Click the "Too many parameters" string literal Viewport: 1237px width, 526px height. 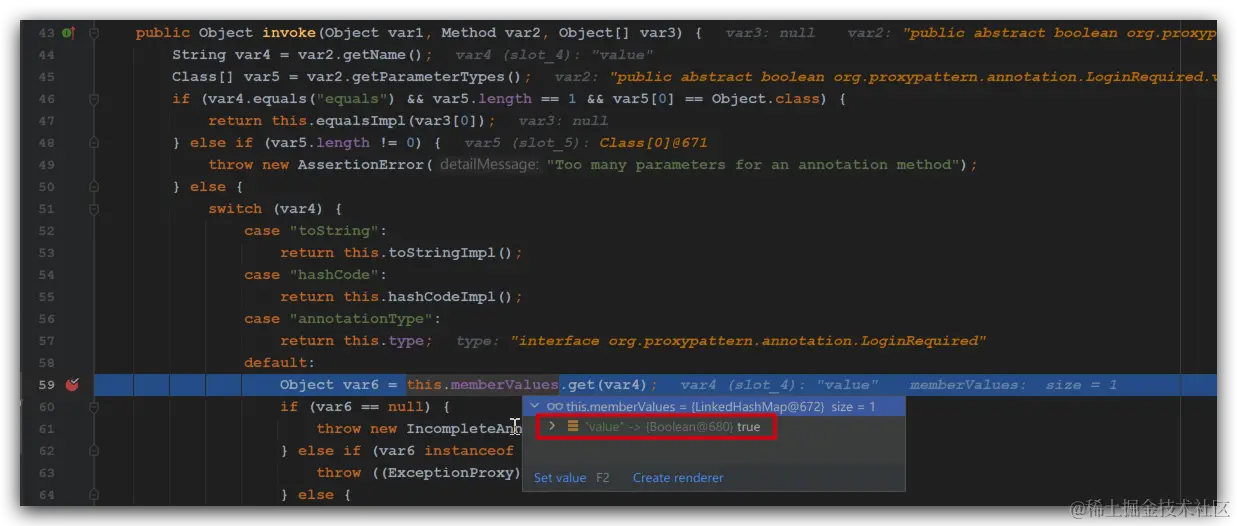[757, 165]
